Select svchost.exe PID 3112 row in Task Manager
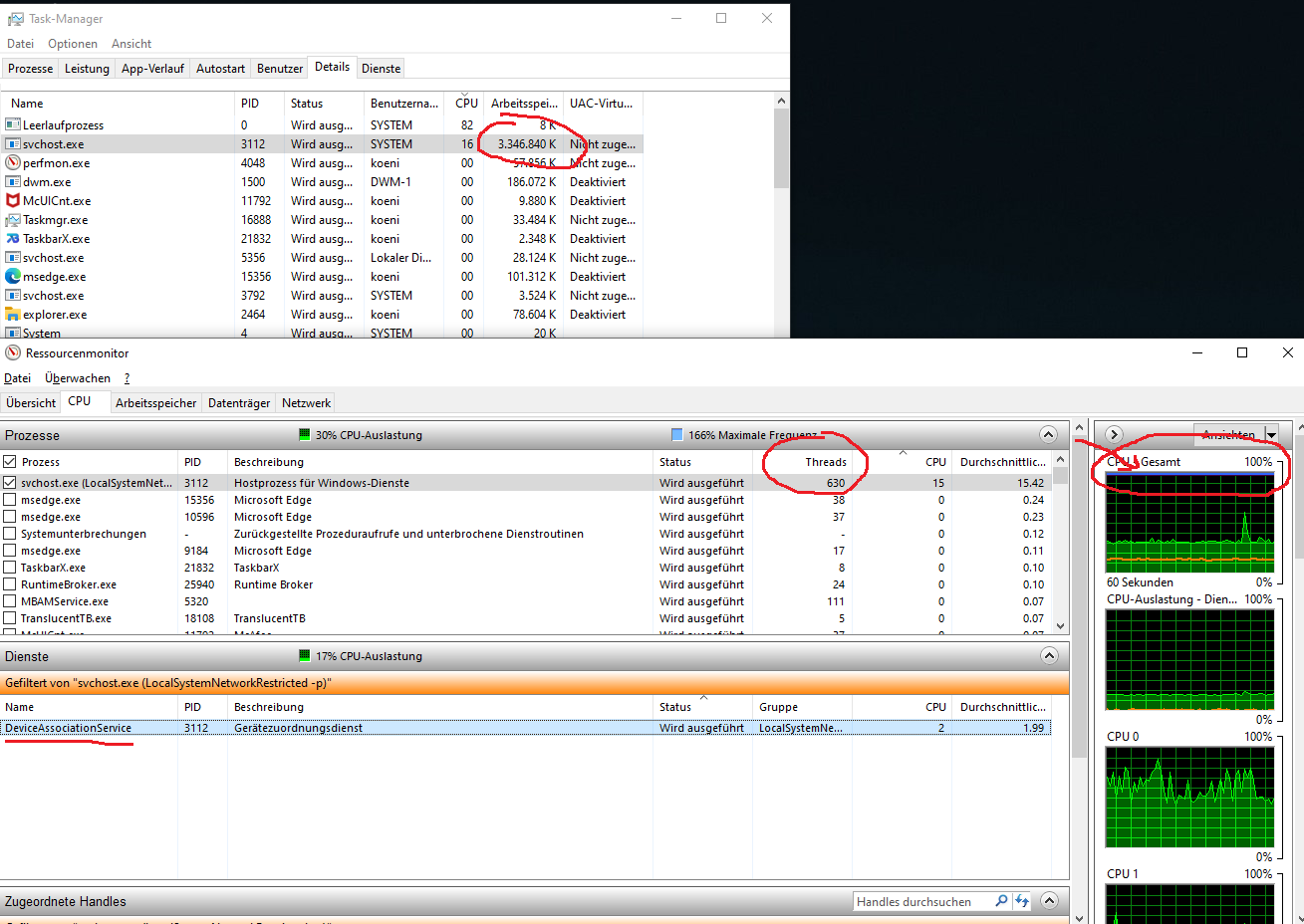Screen dimensions: 1304x924 322,144
